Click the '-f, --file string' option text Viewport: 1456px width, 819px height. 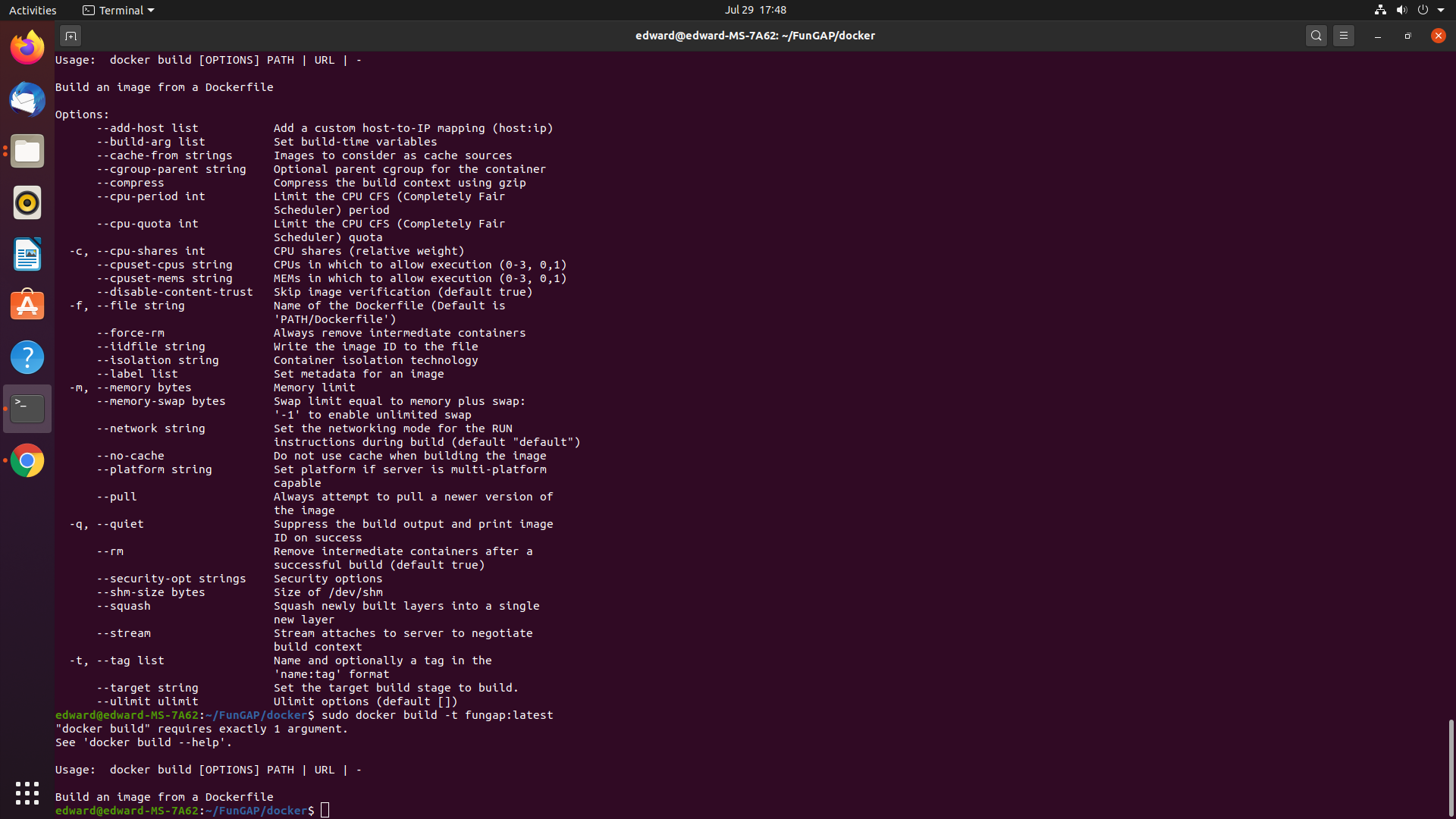click(x=127, y=306)
